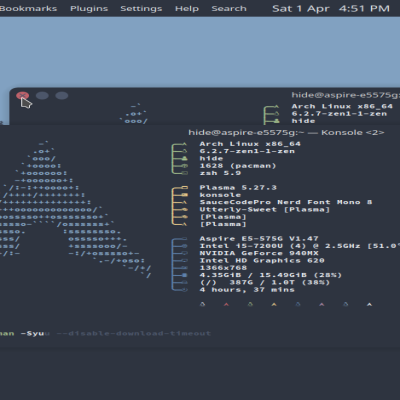Click the NVIDIA GeForce 940MX text
400x400 pixels.
click(x=259, y=253)
